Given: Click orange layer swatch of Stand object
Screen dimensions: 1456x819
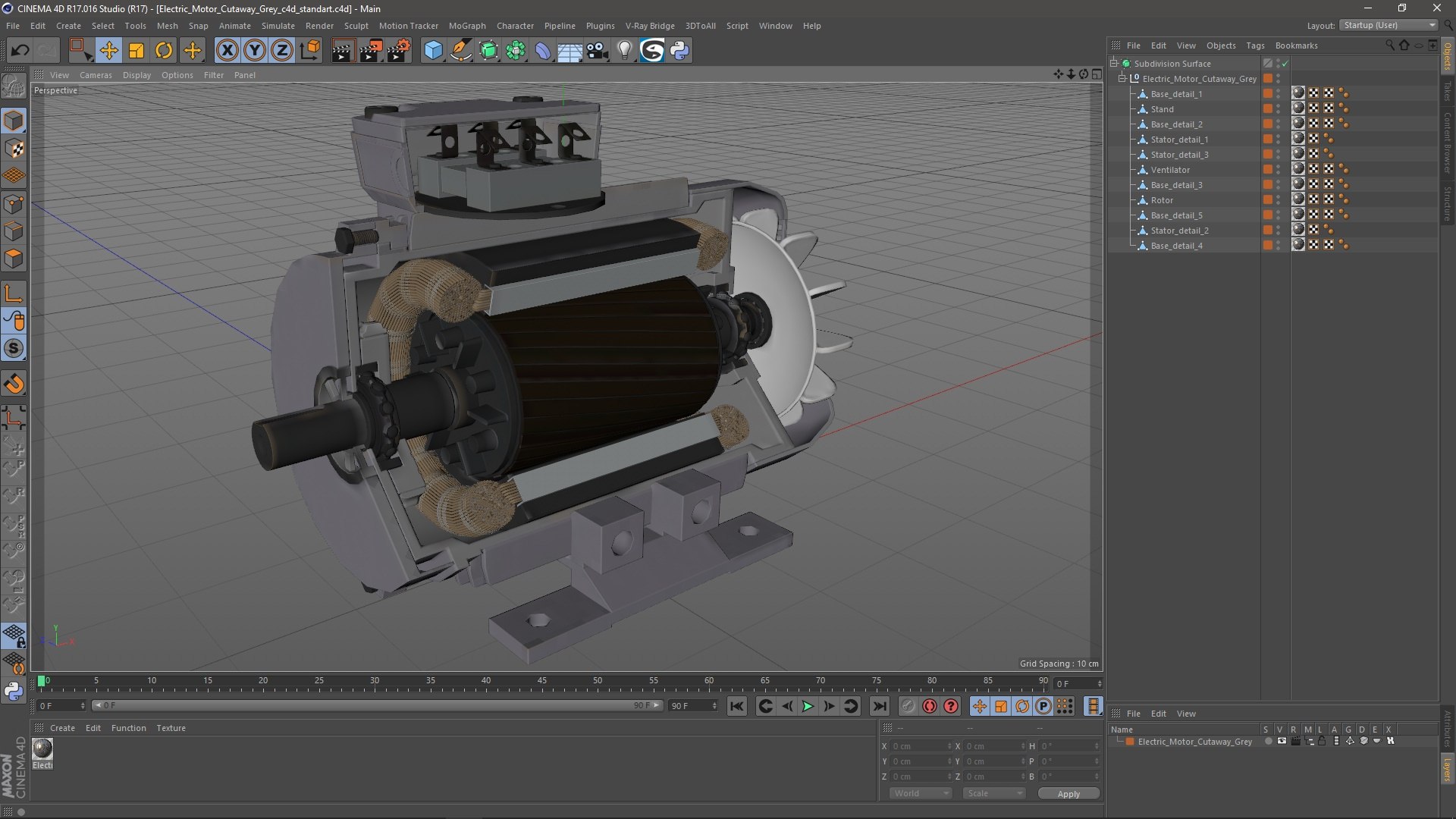Looking at the screenshot, I should point(1268,109).
